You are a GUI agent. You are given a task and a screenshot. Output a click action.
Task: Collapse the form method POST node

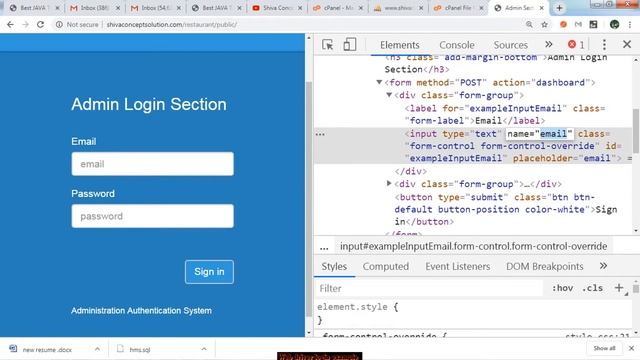379,82
